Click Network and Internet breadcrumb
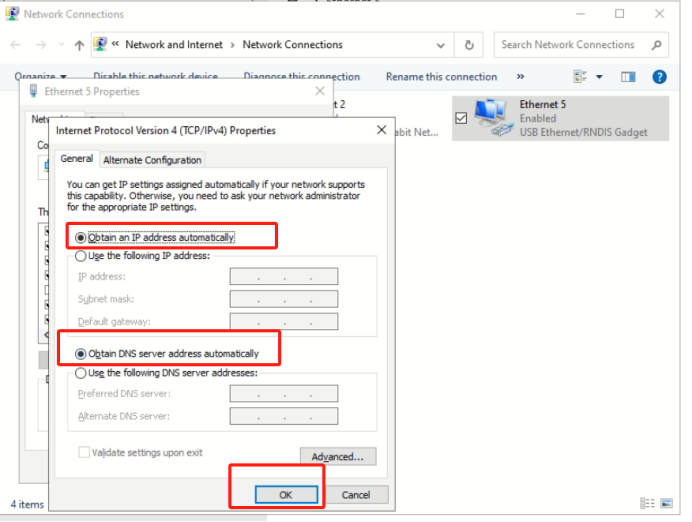Viewport: 692px width, 522px height. coord(174,45)
